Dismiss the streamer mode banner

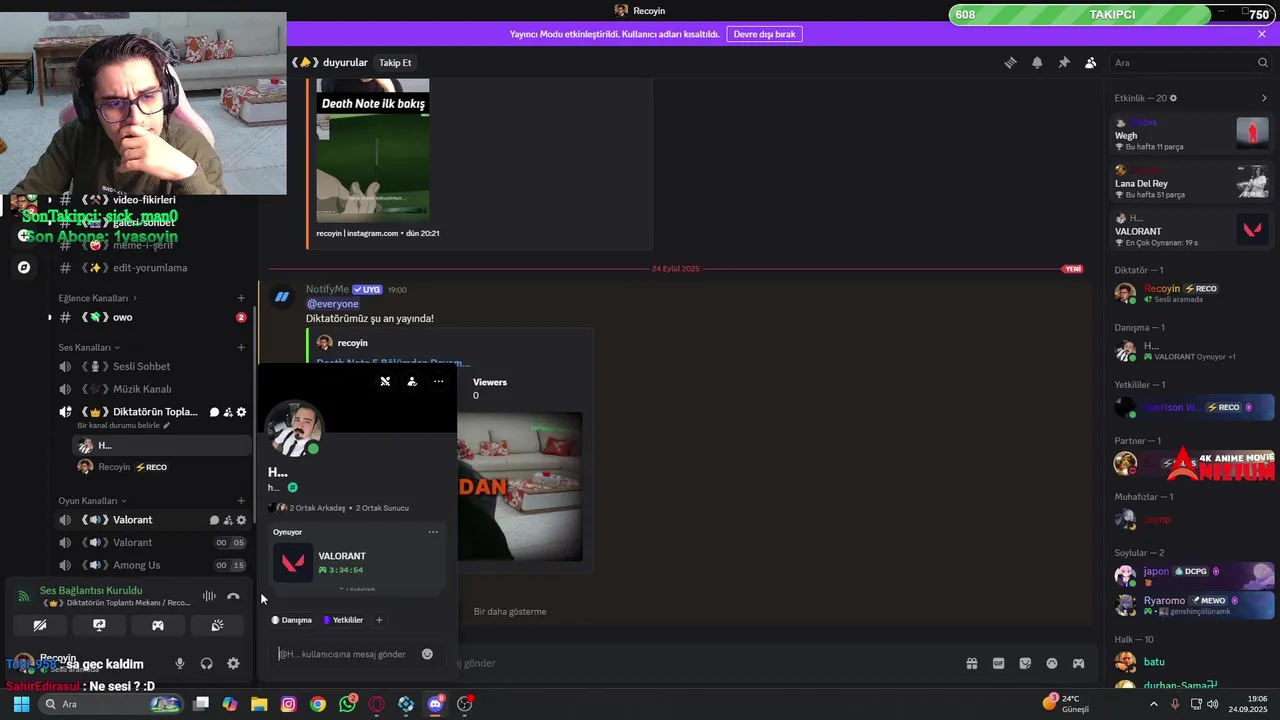tap(1262, 34)
